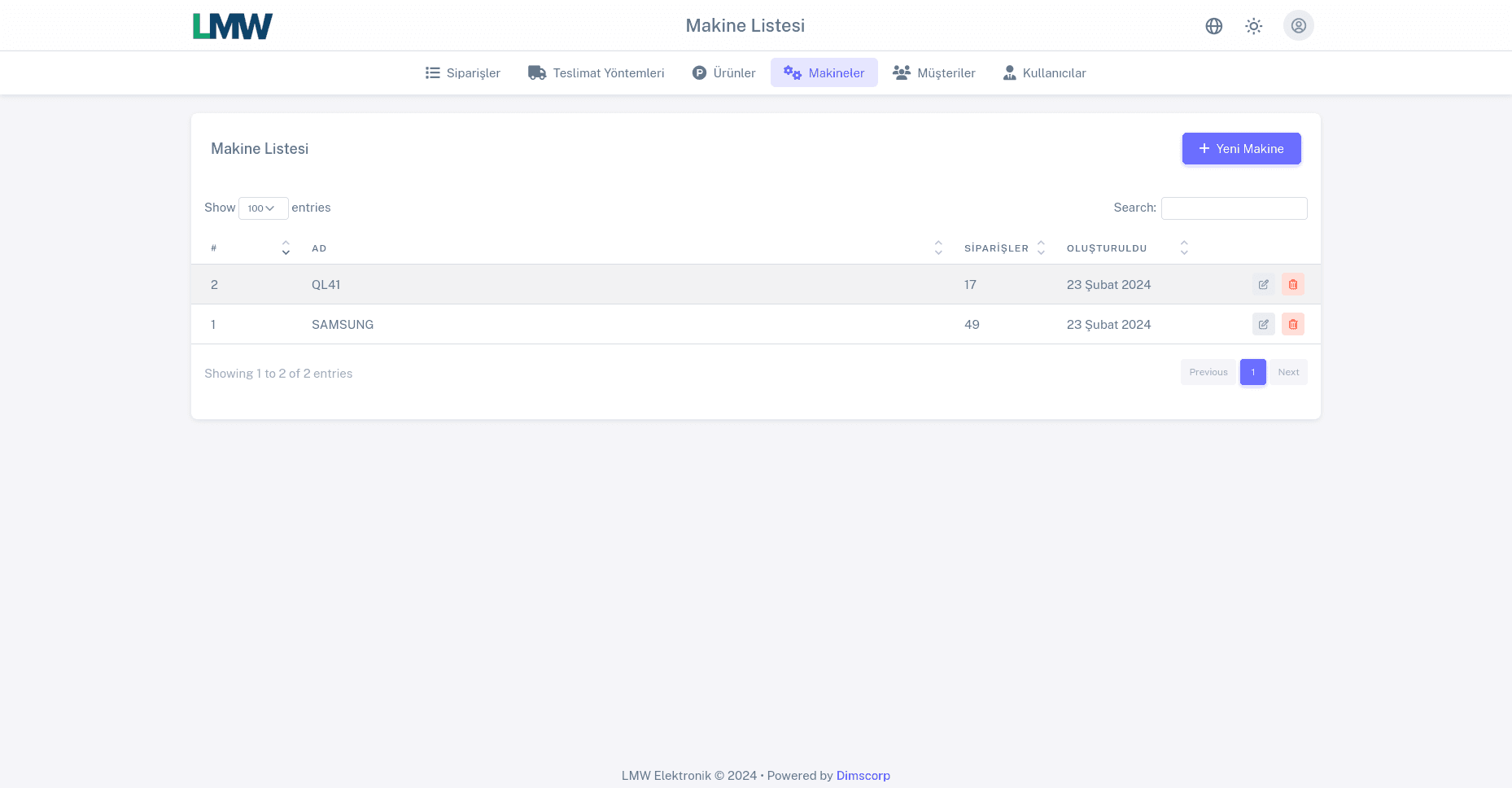Click the globe language selector icon

[x=1213, y=26]
